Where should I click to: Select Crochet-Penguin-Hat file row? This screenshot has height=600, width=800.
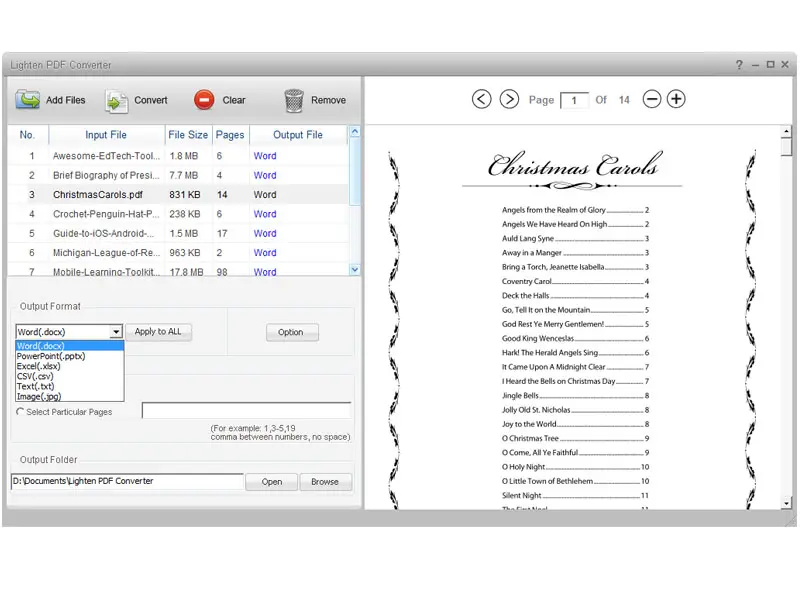click(178, 214)
